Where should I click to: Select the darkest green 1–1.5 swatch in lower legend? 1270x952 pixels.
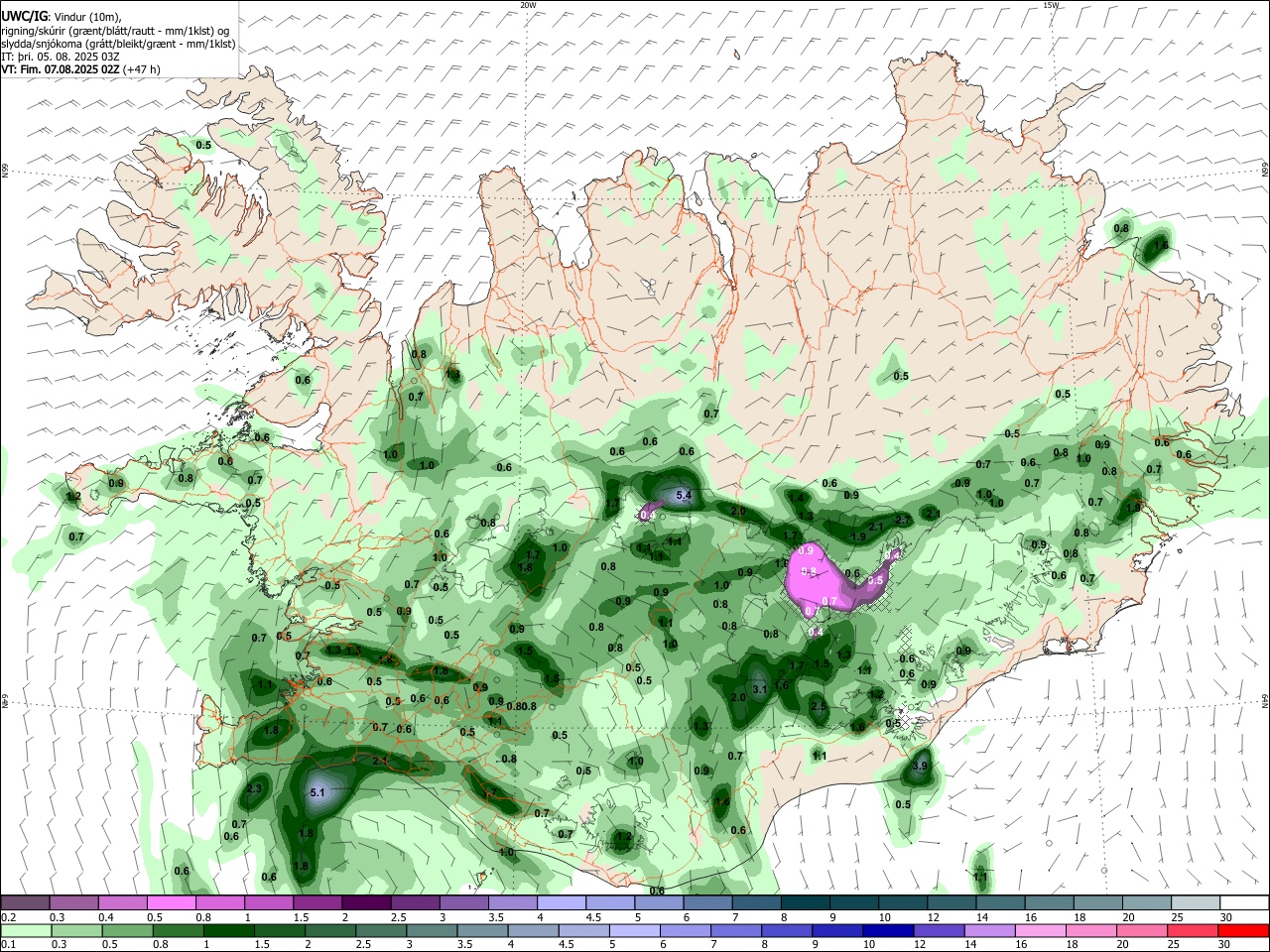tap(228, 930)
